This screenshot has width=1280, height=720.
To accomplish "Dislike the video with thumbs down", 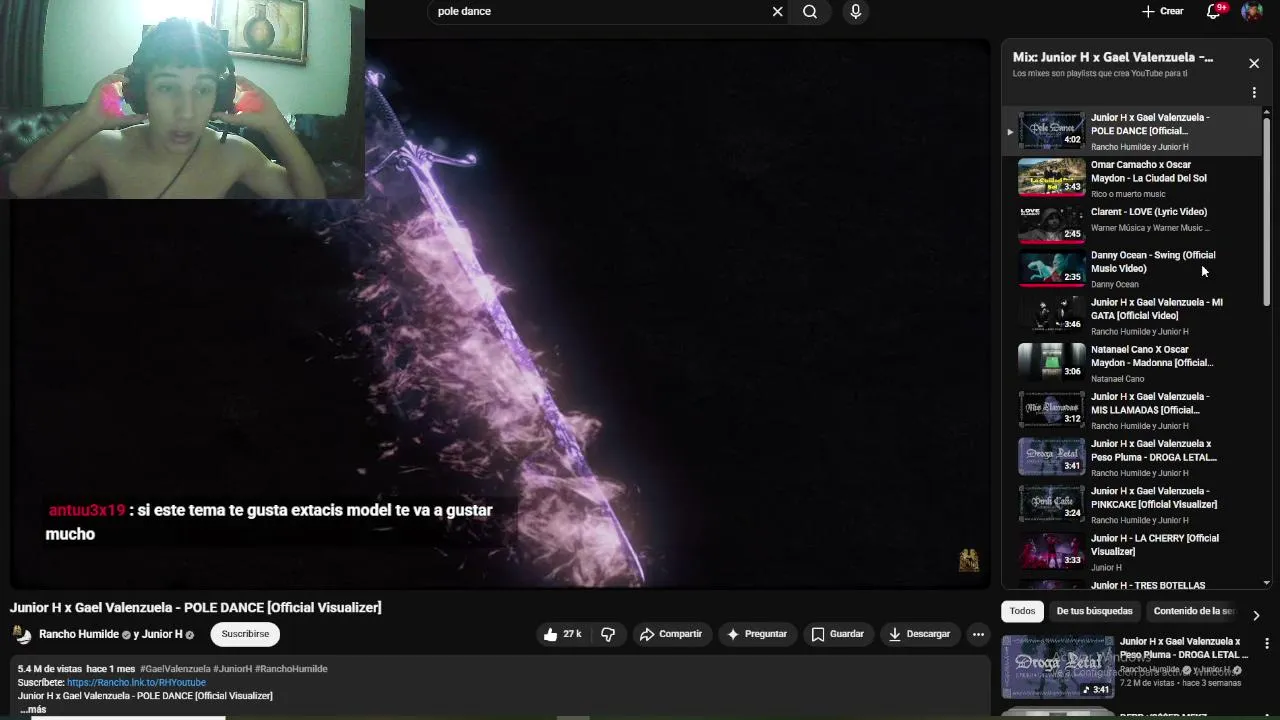I will (x=608, y=634).
